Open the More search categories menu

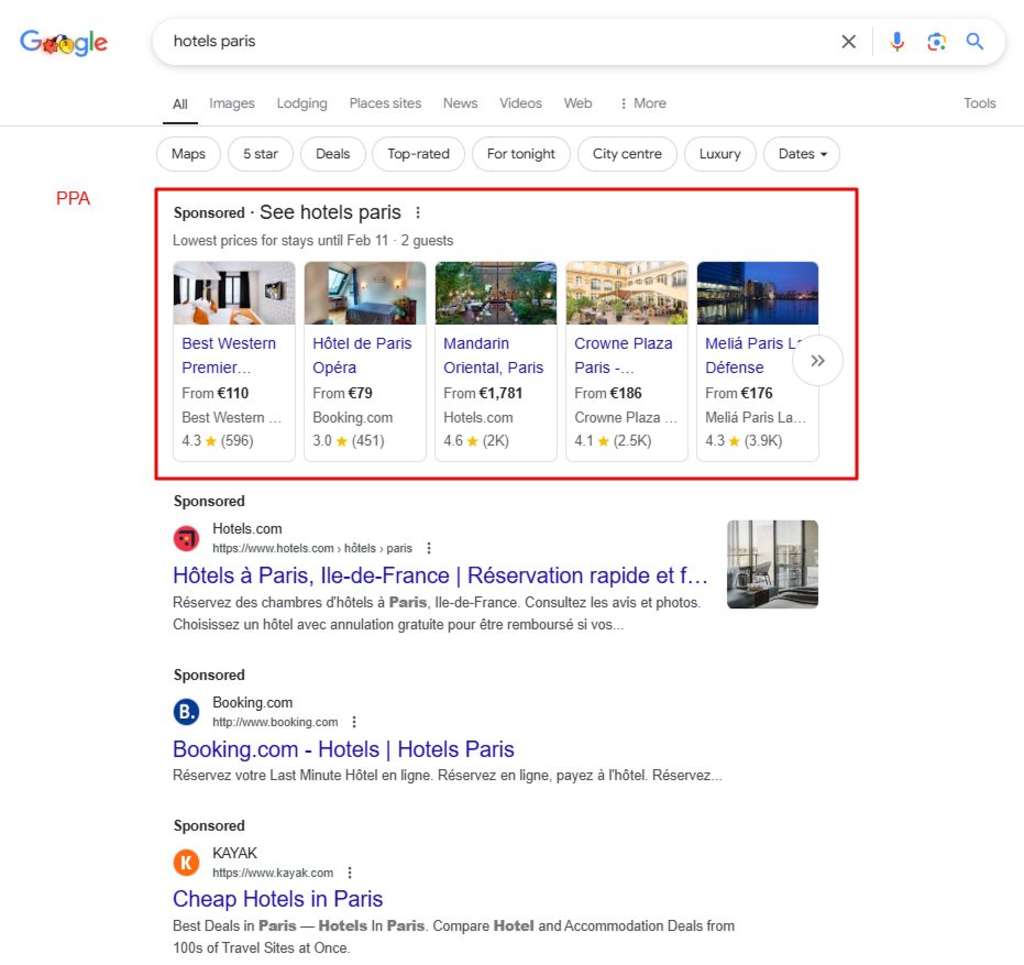point(642,103)
